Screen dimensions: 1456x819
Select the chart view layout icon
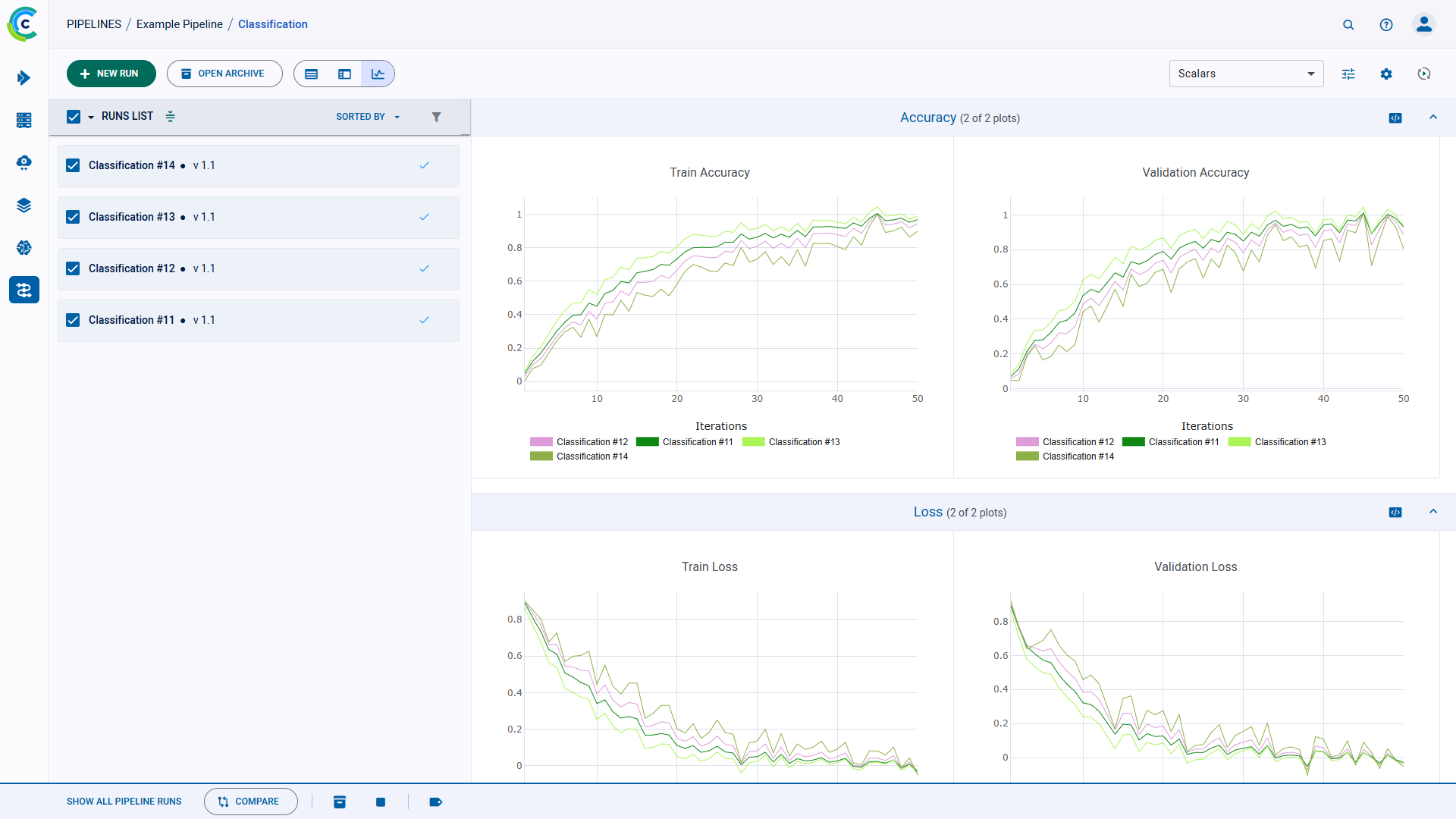377,74
